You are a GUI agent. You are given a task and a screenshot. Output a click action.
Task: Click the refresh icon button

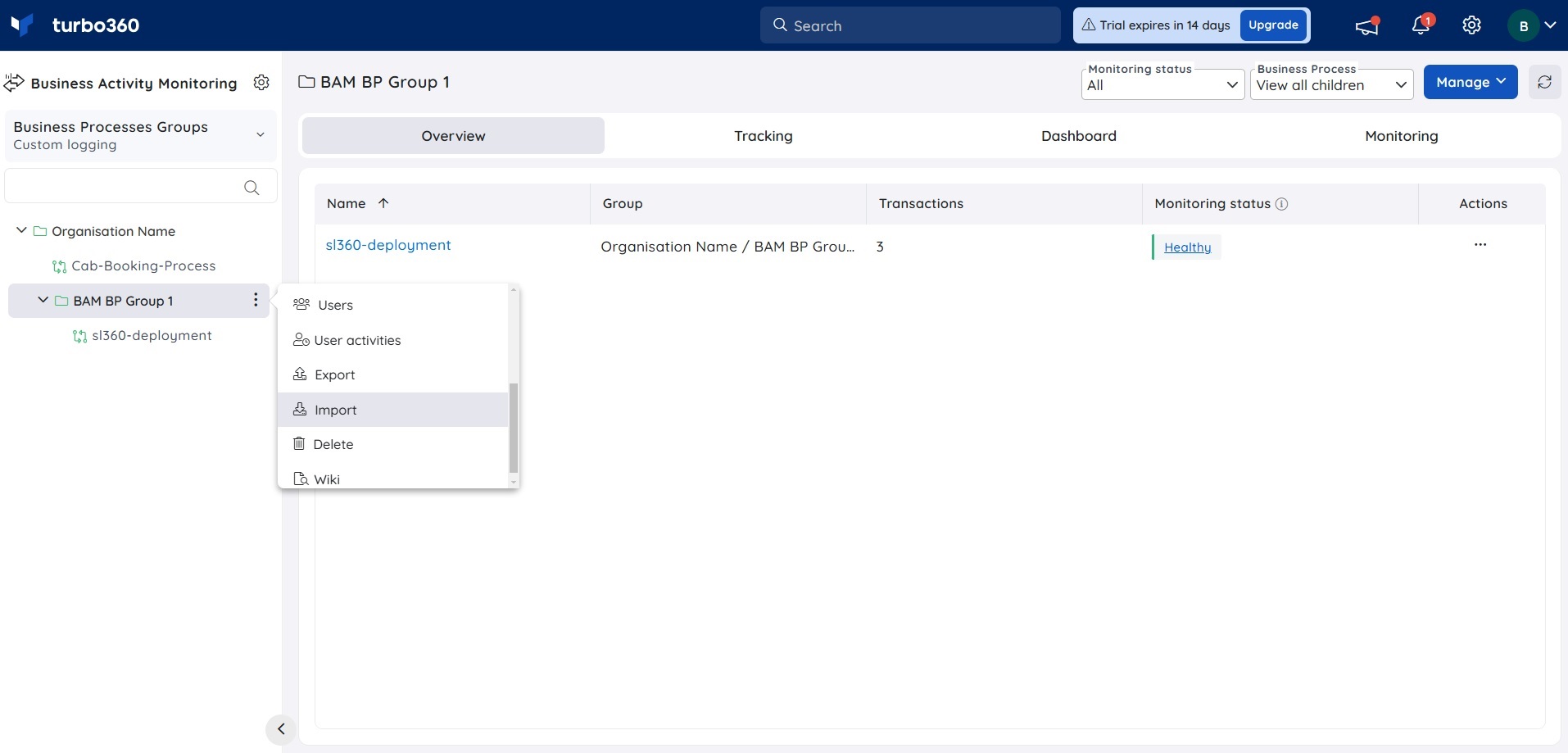point(1544,82)
